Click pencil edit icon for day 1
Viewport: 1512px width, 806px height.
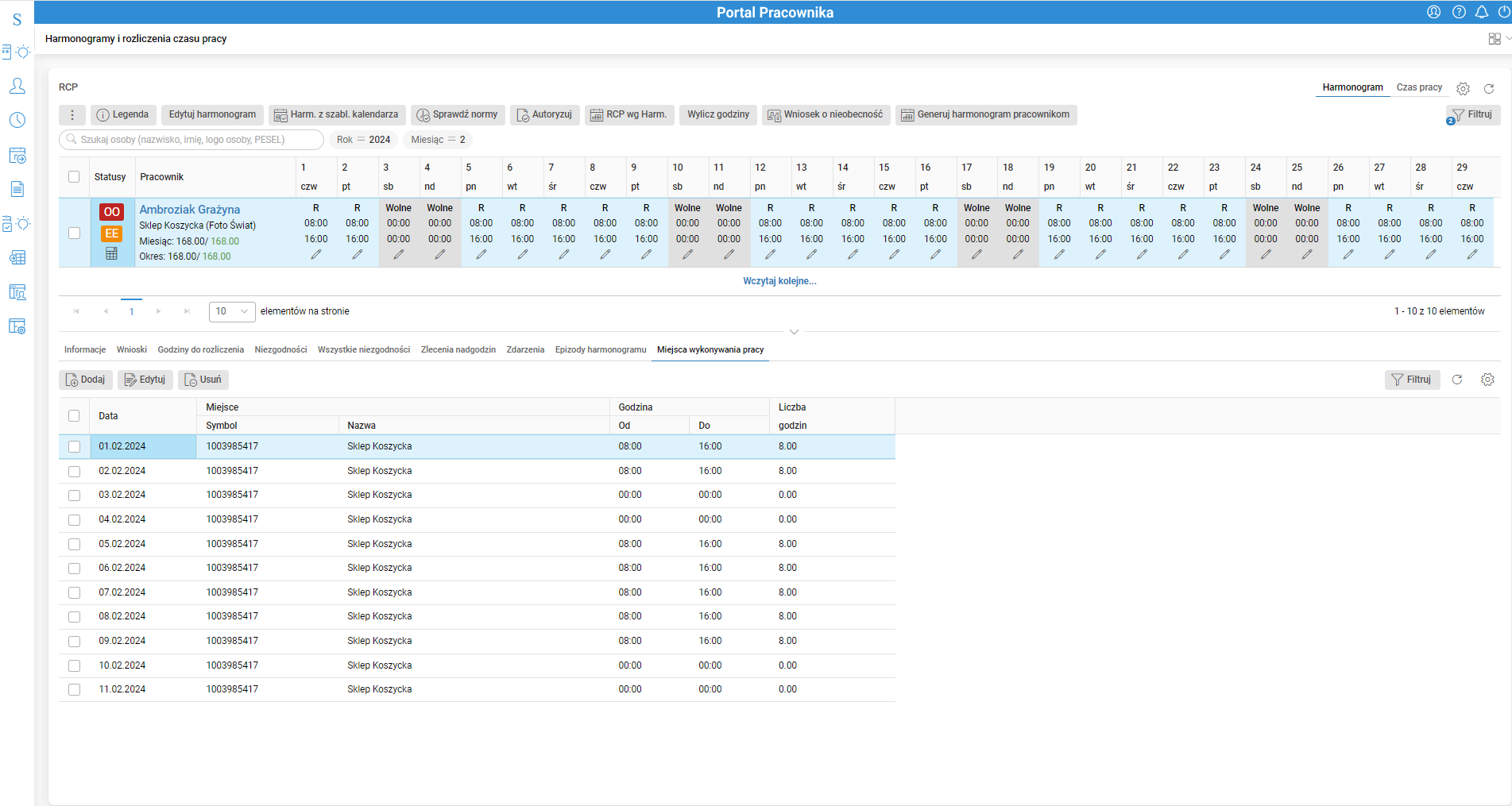click(315, 255)
